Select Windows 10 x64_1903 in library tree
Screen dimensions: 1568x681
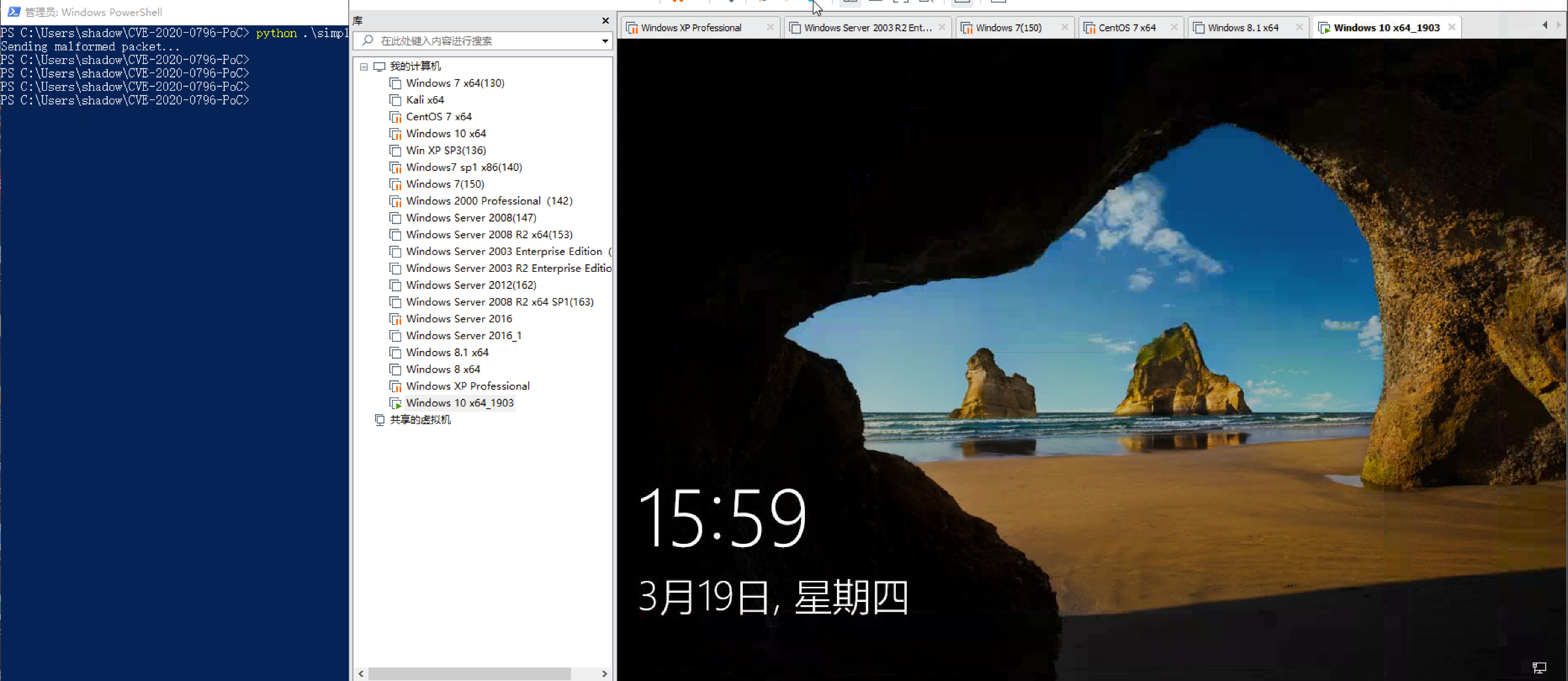[x=460, y=403]
